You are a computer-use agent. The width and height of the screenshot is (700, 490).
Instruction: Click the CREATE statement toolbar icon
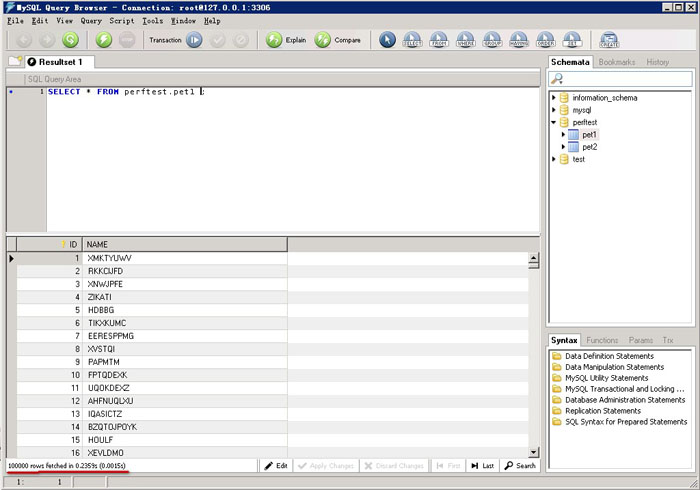click(x=607, y=40)
